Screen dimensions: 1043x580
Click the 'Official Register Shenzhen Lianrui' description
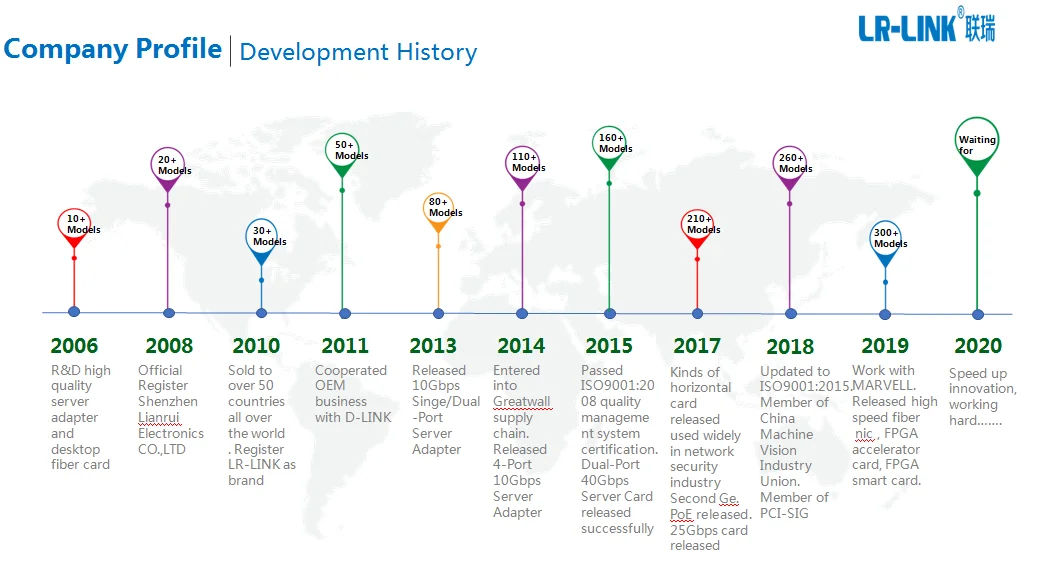(x=171, y=409)
